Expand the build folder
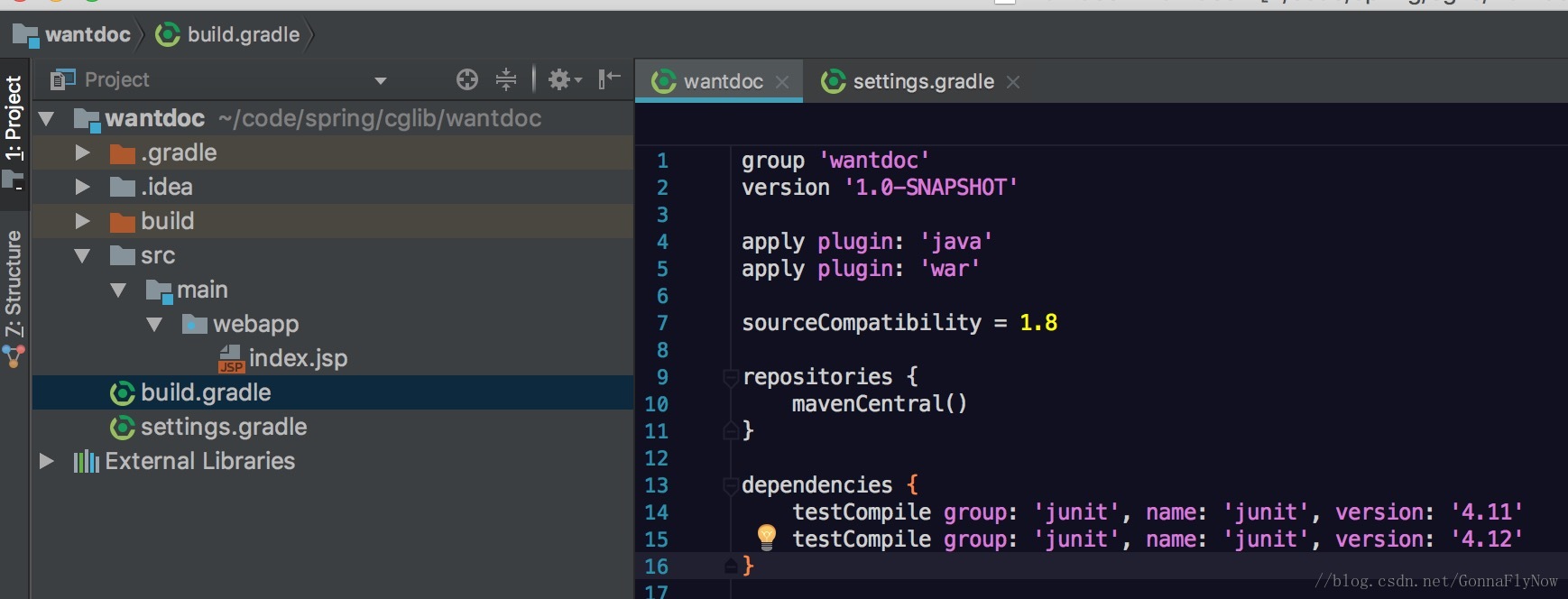The image size is (1568, 599). point(82,222)
